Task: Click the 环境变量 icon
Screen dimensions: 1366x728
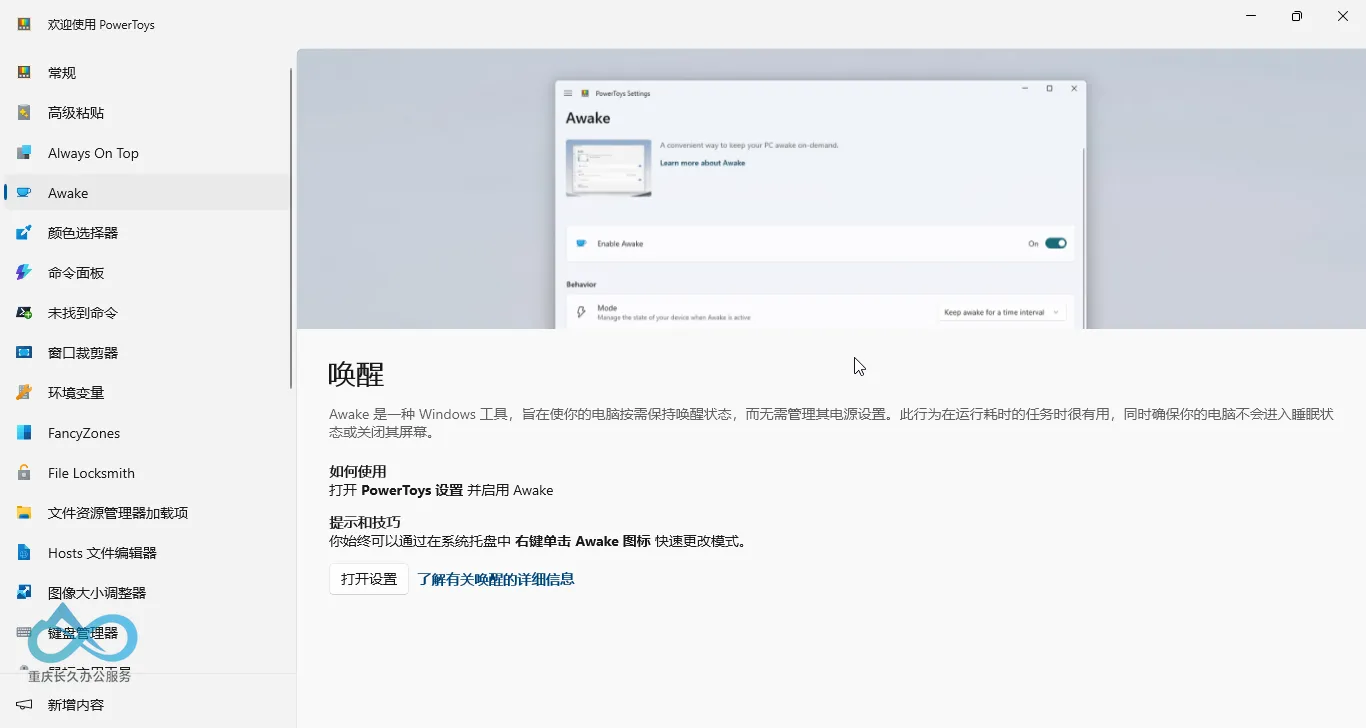Action: [24, 393]
